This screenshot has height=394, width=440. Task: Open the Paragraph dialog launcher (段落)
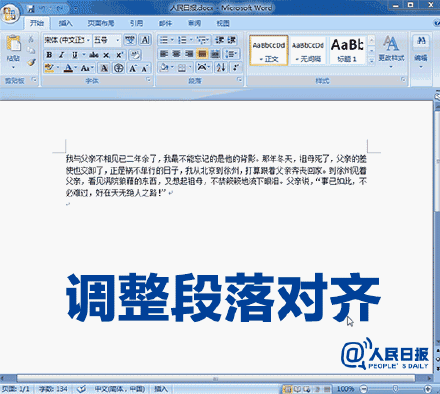tap(239, 80)
